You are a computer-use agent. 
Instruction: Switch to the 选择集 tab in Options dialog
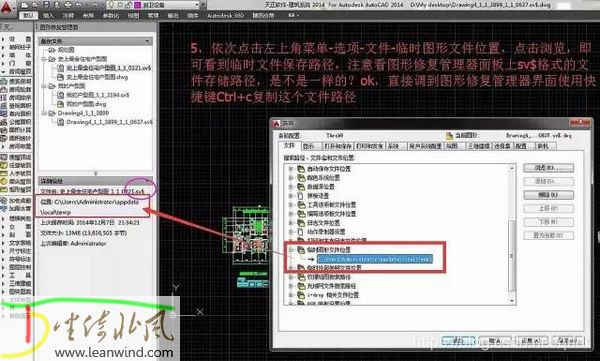click(502, 146)
